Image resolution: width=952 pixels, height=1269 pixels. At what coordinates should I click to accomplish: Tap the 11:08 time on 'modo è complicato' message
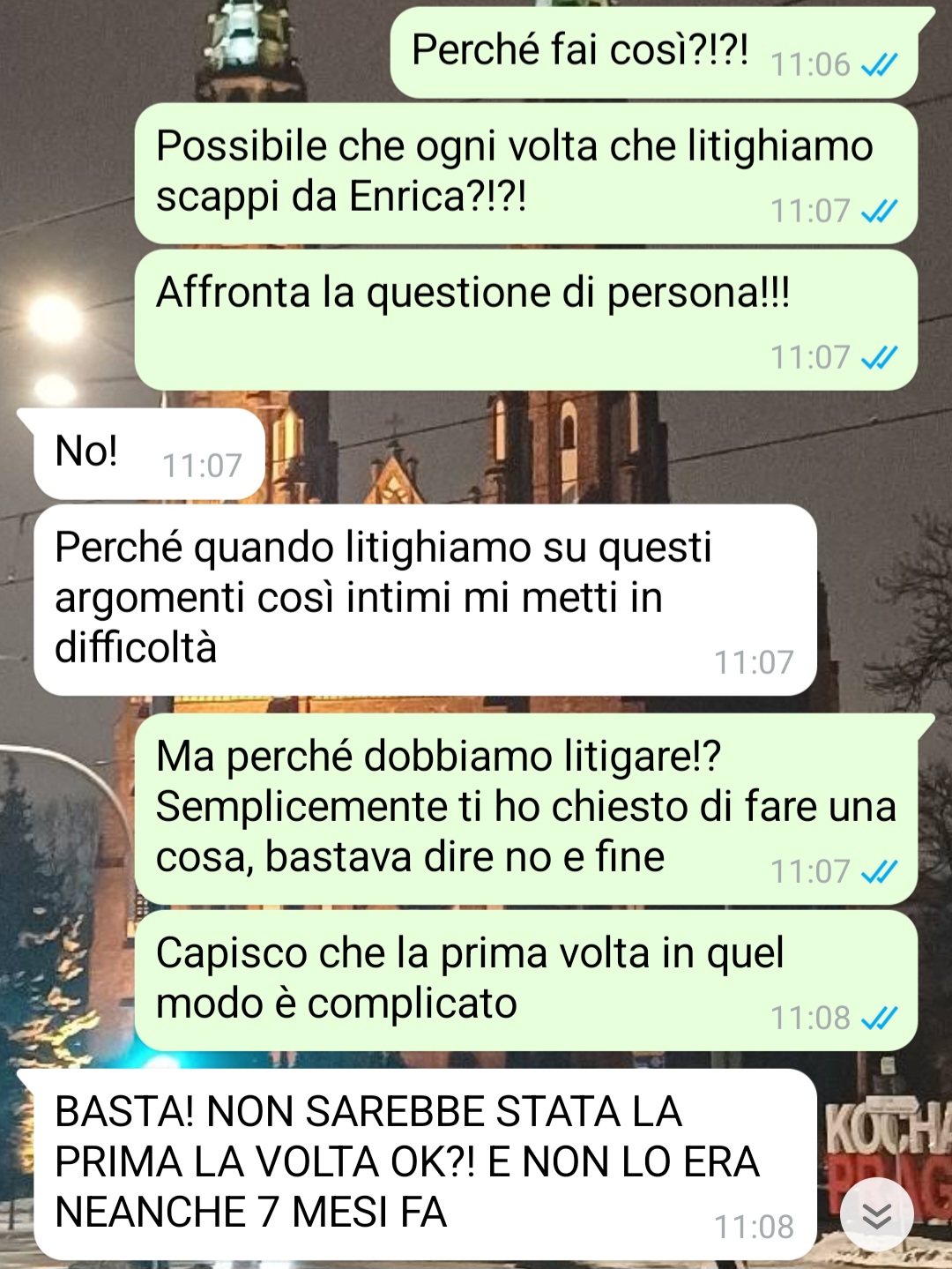tap(810, 1019)
